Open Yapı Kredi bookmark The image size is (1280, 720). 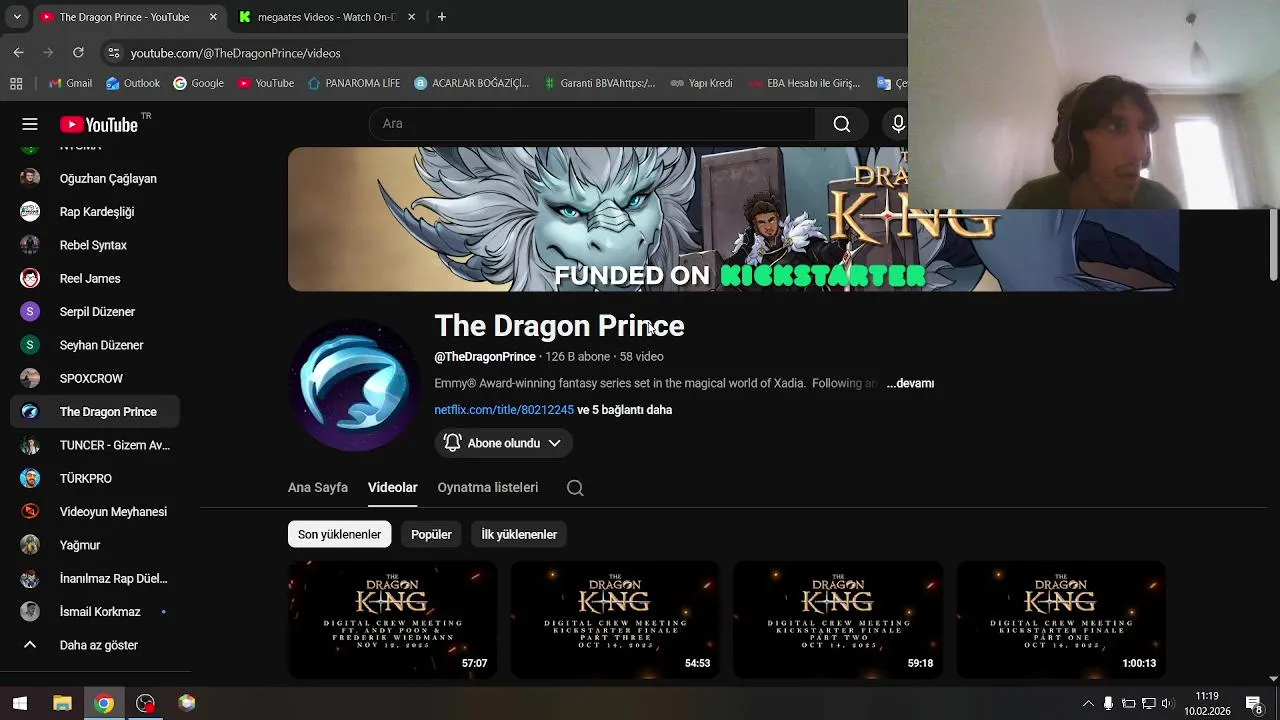click(701, 83)
